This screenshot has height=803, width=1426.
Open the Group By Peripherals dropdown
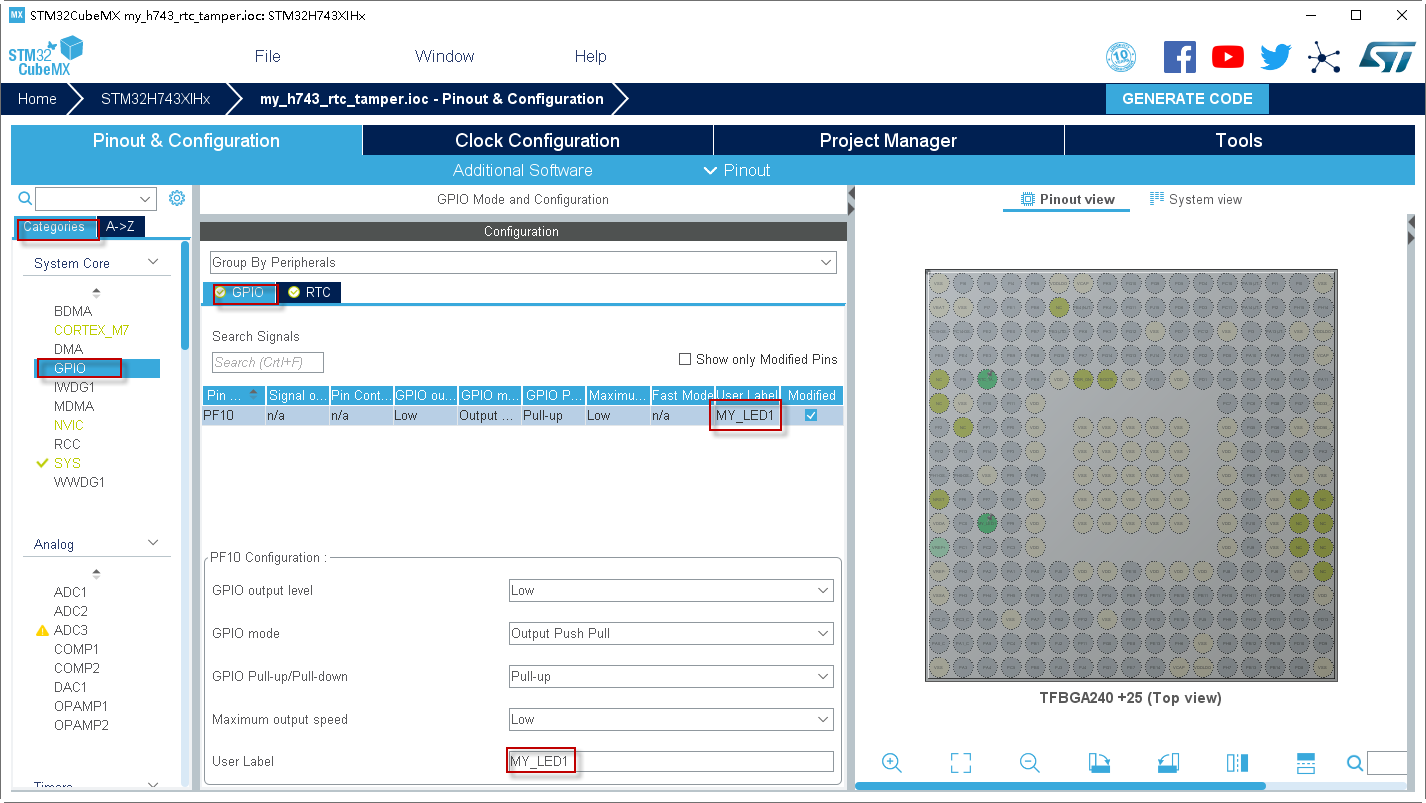click(826, 262)
